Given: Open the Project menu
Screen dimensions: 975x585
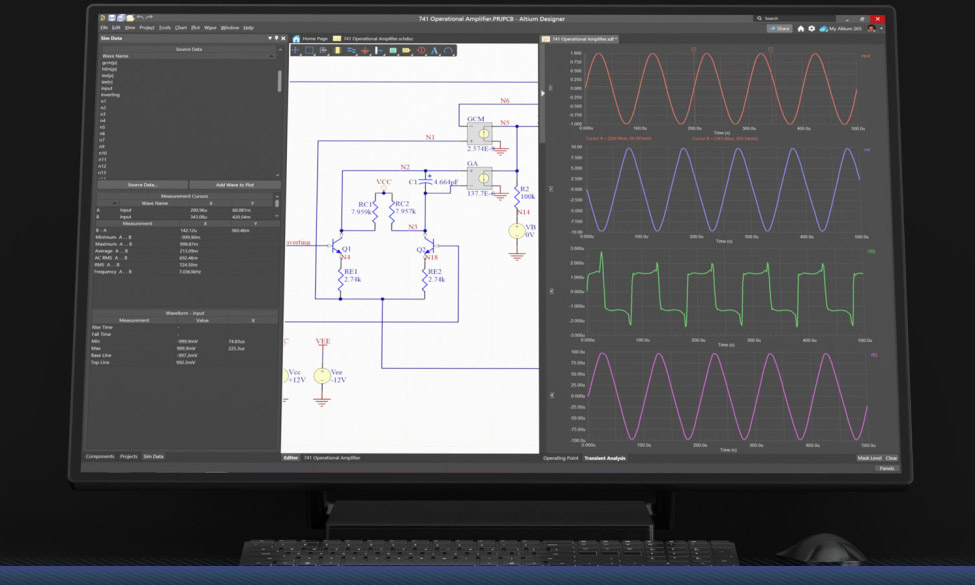Looking at the screenshot, I should coord(147,28).
